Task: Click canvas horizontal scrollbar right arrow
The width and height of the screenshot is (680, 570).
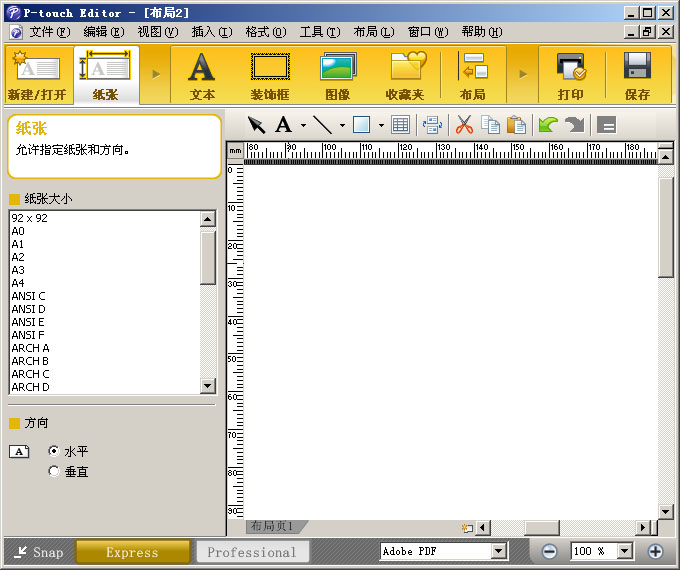Action: click(x=643, y=528)
